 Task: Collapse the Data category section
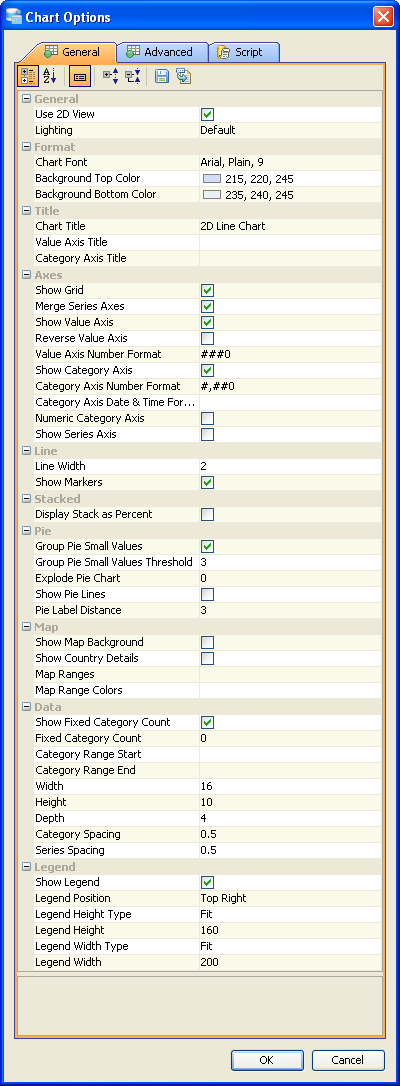(26, 706)
